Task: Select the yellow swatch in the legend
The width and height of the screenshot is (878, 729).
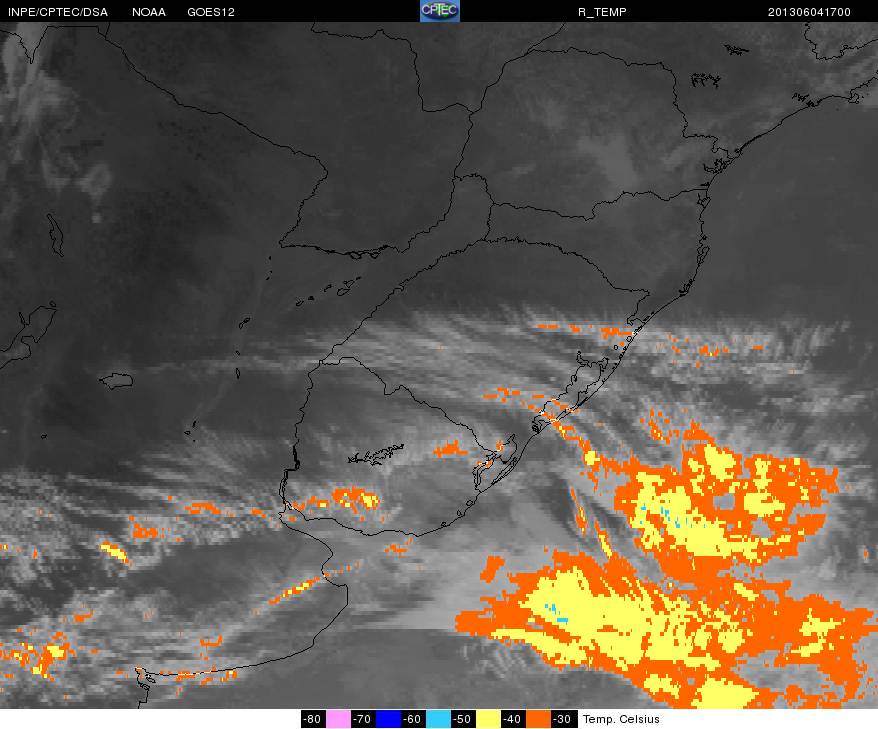Action: tap(489, 719)
